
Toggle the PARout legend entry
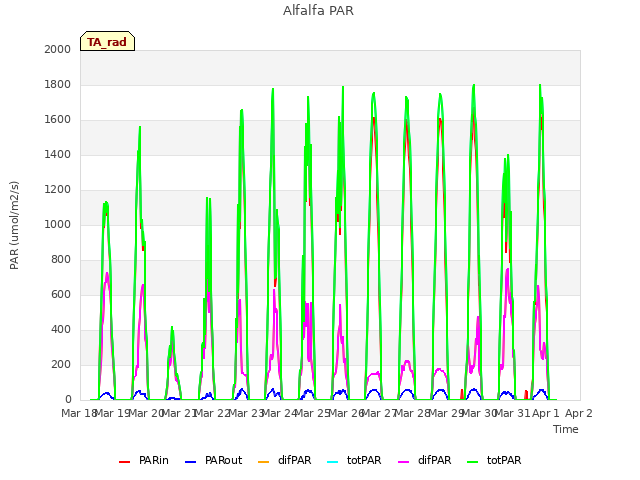point(213,460)
